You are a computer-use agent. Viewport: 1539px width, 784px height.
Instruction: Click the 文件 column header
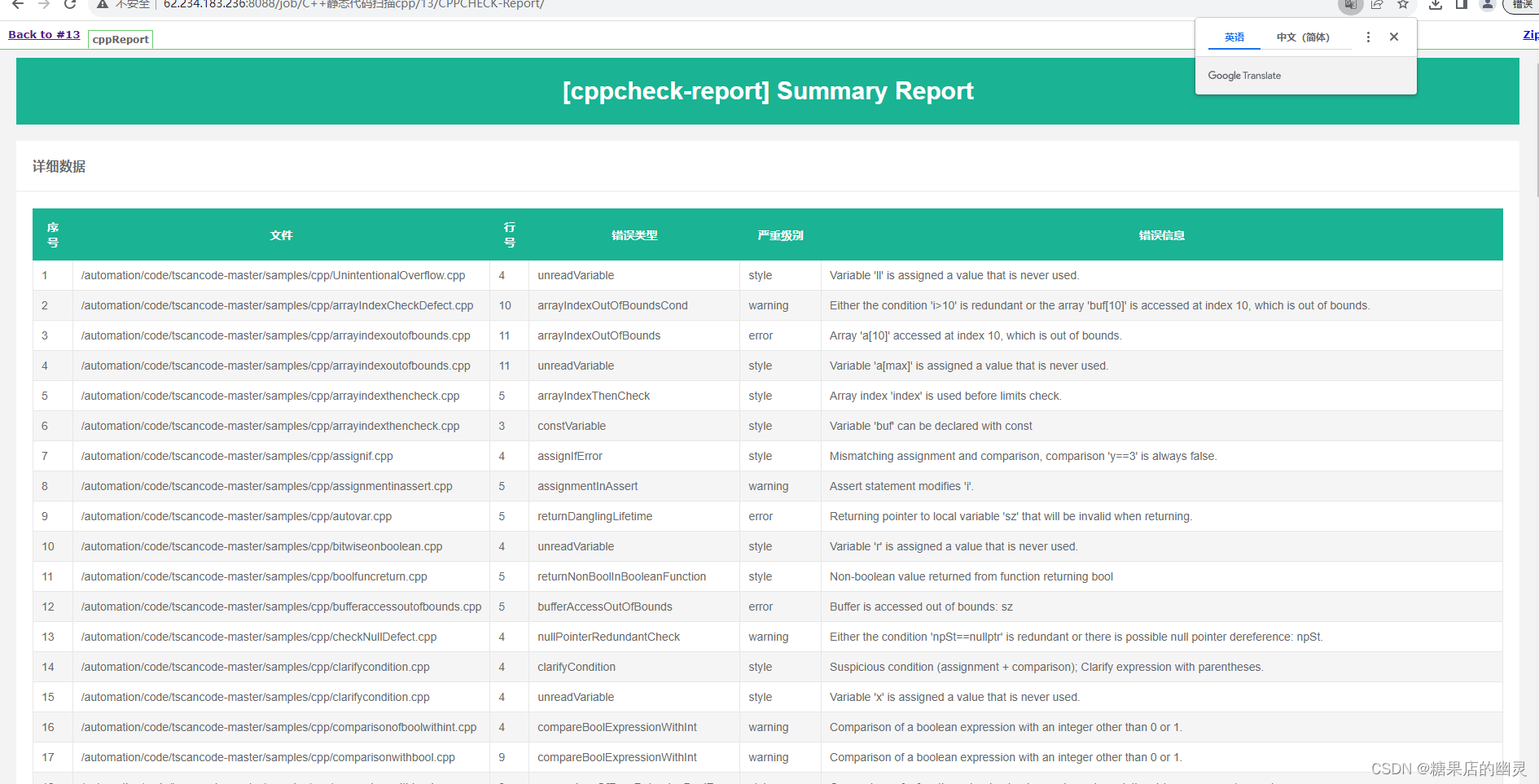[281, 235]
